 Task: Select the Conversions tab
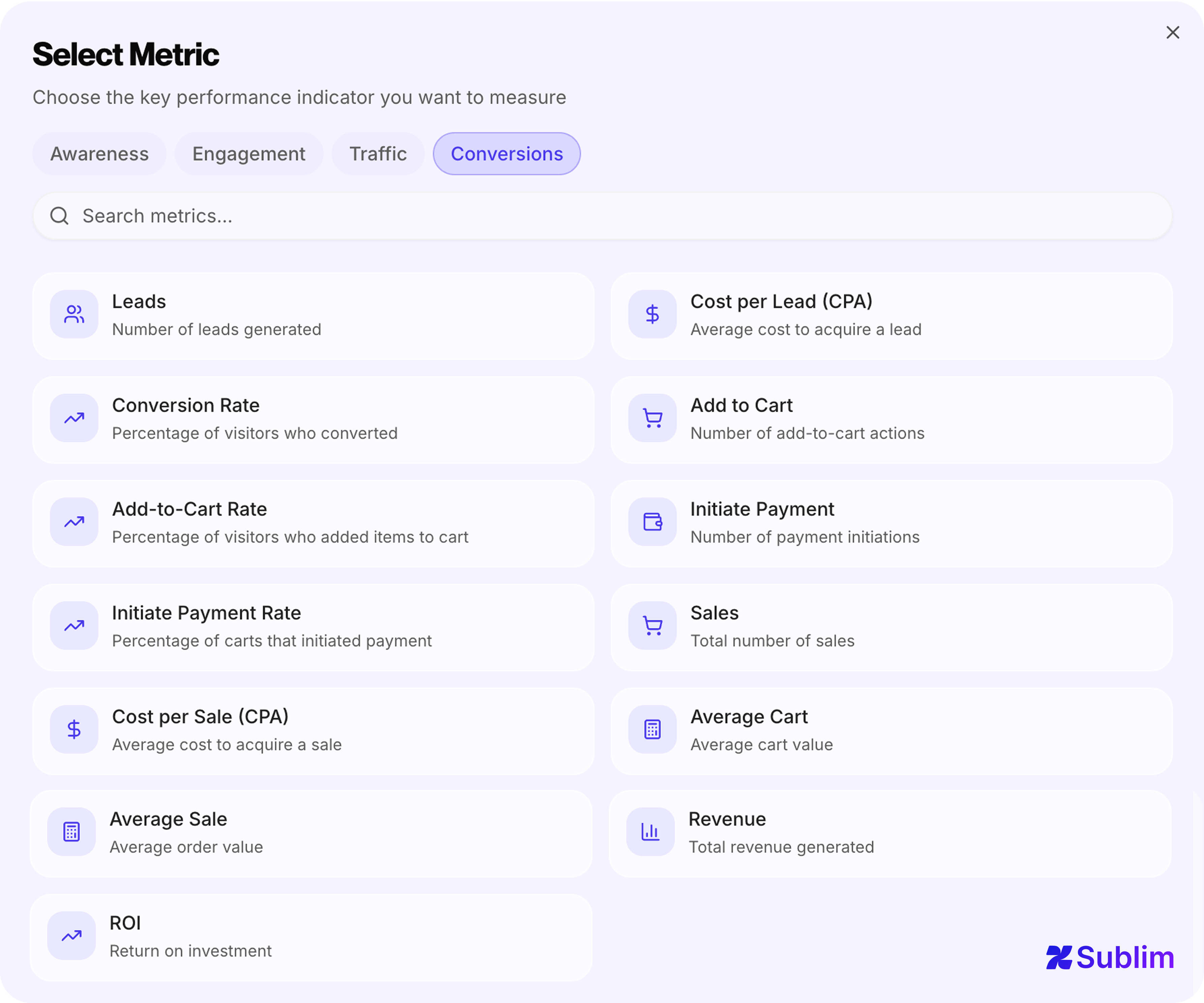click(507, 154)
